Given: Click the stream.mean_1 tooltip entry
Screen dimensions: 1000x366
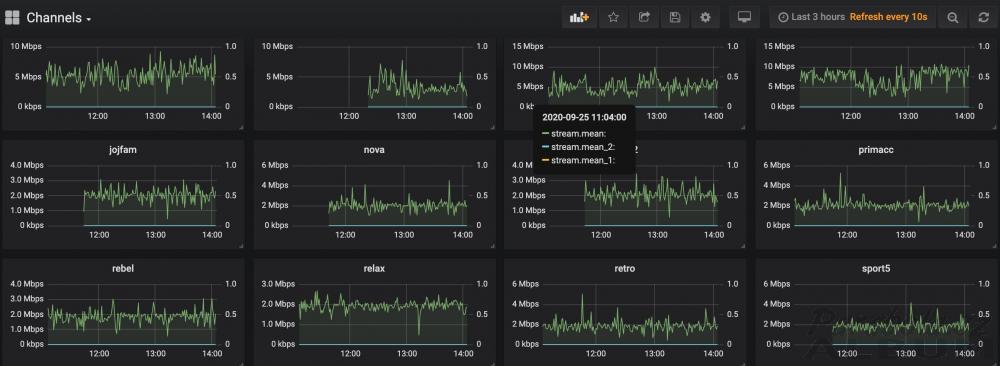Looking at the screenshot, I should pyautogui.click(x=578, y=160).
